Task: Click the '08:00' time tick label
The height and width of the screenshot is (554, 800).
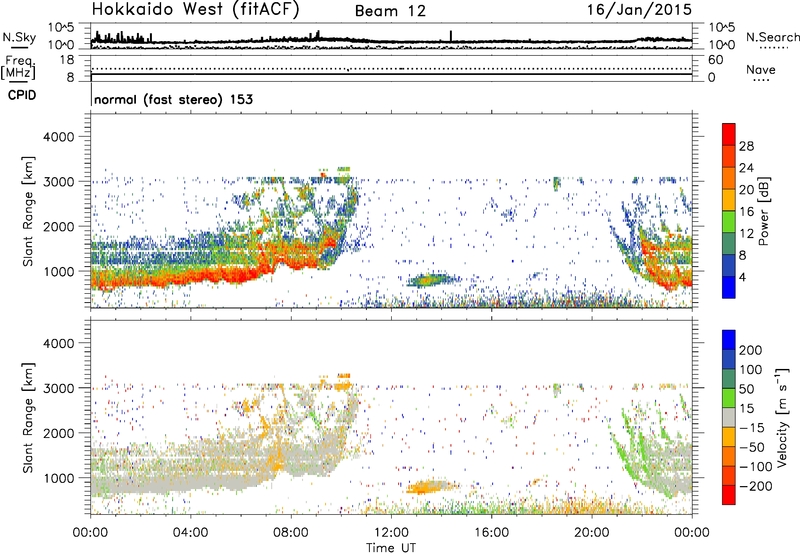Action: pyautogui.click(x=291, y=533)
